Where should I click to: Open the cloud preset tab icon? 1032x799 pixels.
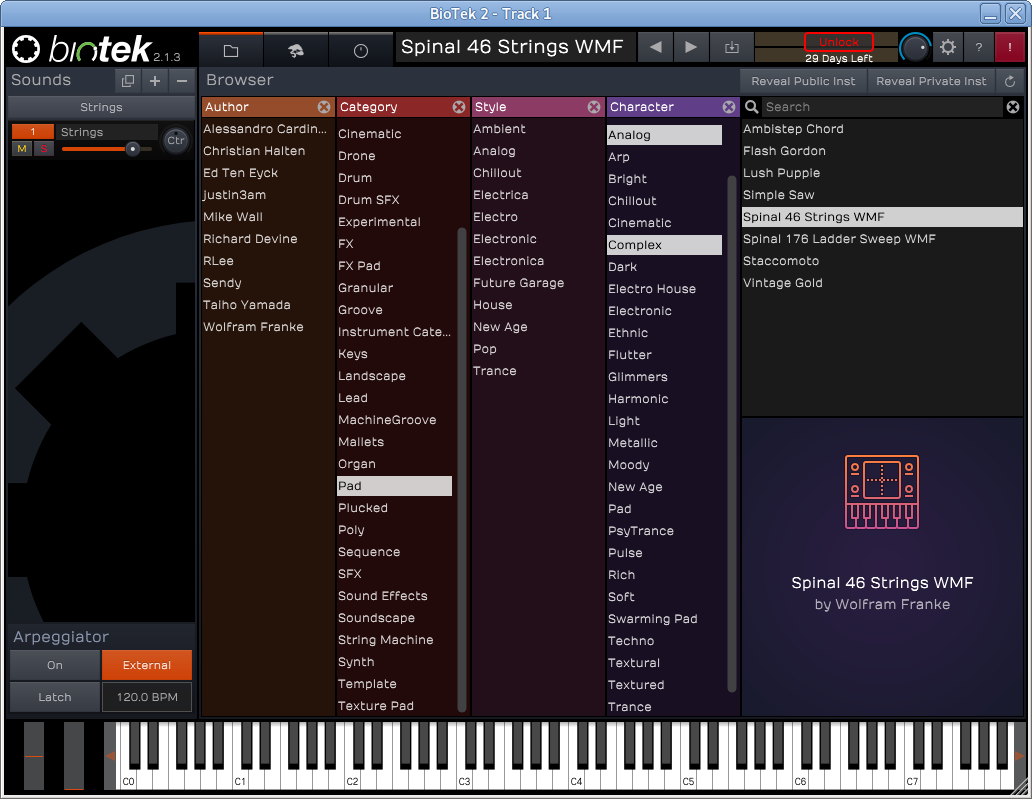click(x=296, y=50)
